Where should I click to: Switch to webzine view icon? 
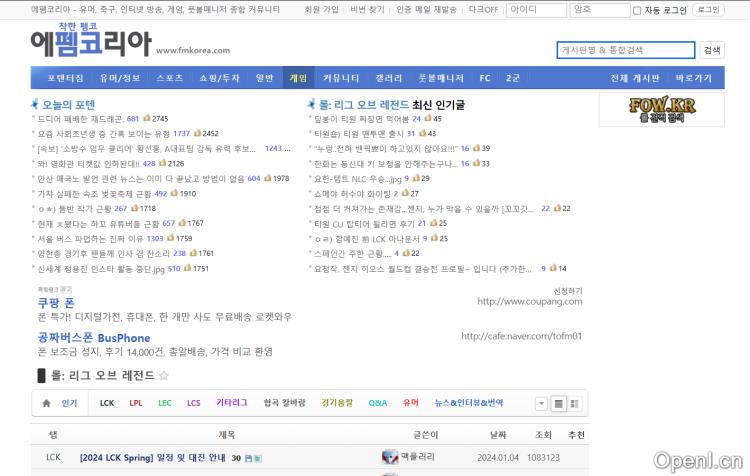tap(576, 403)
